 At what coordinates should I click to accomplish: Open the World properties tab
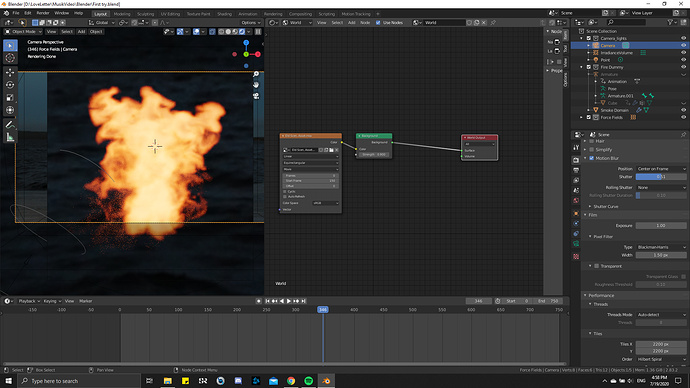coord(576,200)
